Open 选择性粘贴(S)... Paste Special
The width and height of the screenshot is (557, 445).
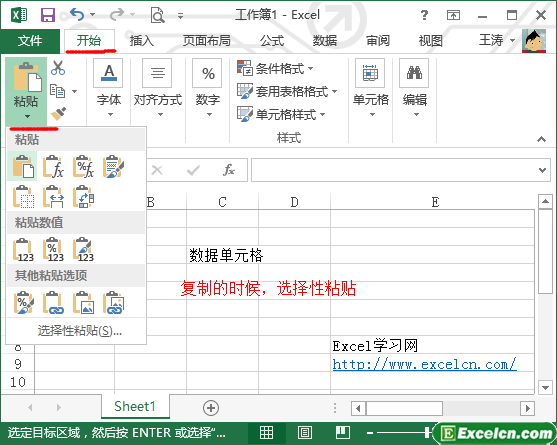pos(80,331)
